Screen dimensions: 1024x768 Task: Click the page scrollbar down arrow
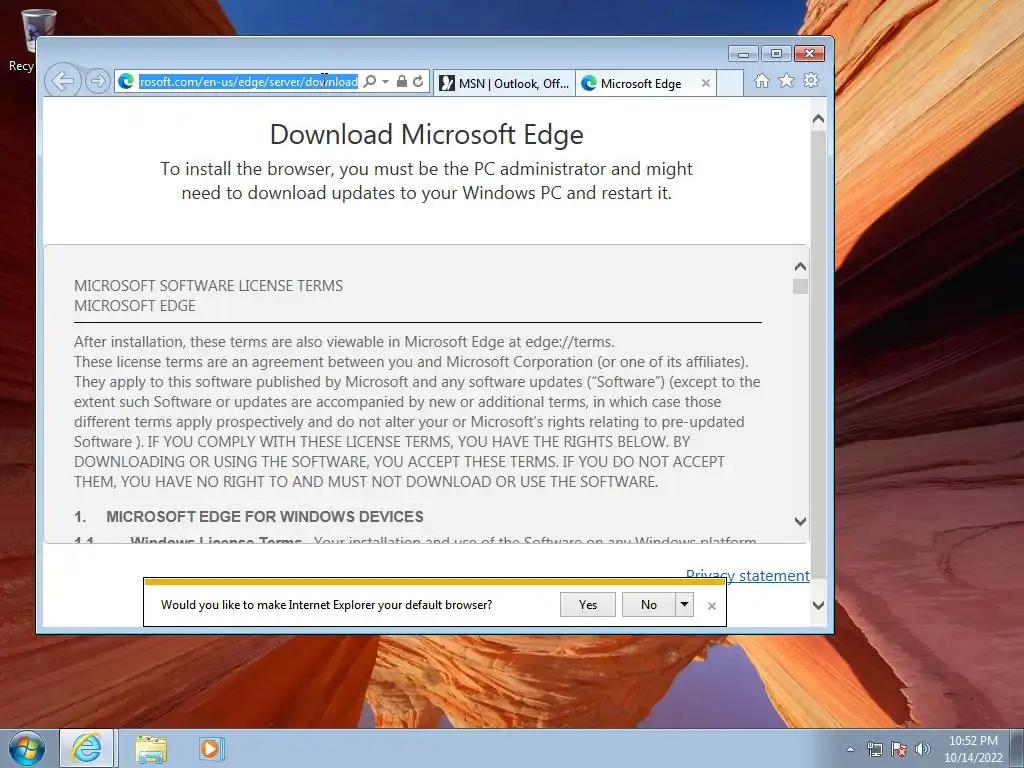818,605
